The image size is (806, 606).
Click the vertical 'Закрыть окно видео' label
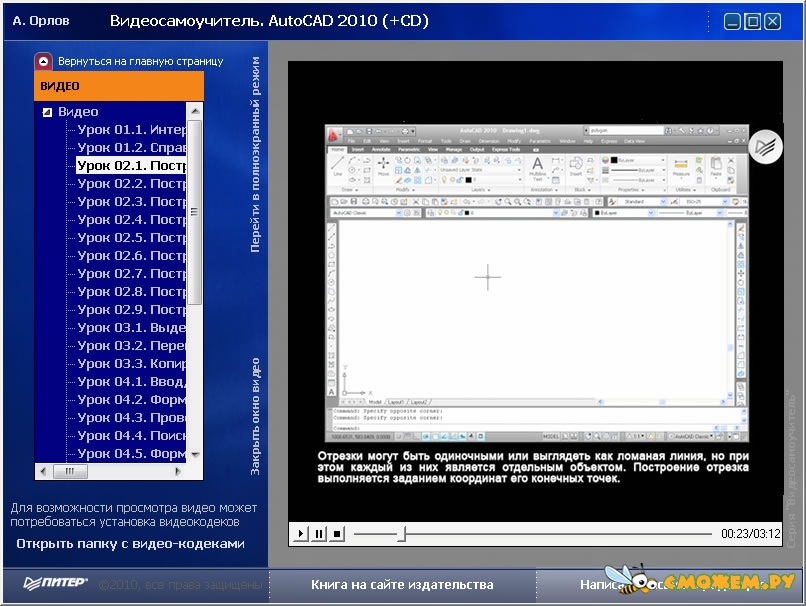point(255,416)
